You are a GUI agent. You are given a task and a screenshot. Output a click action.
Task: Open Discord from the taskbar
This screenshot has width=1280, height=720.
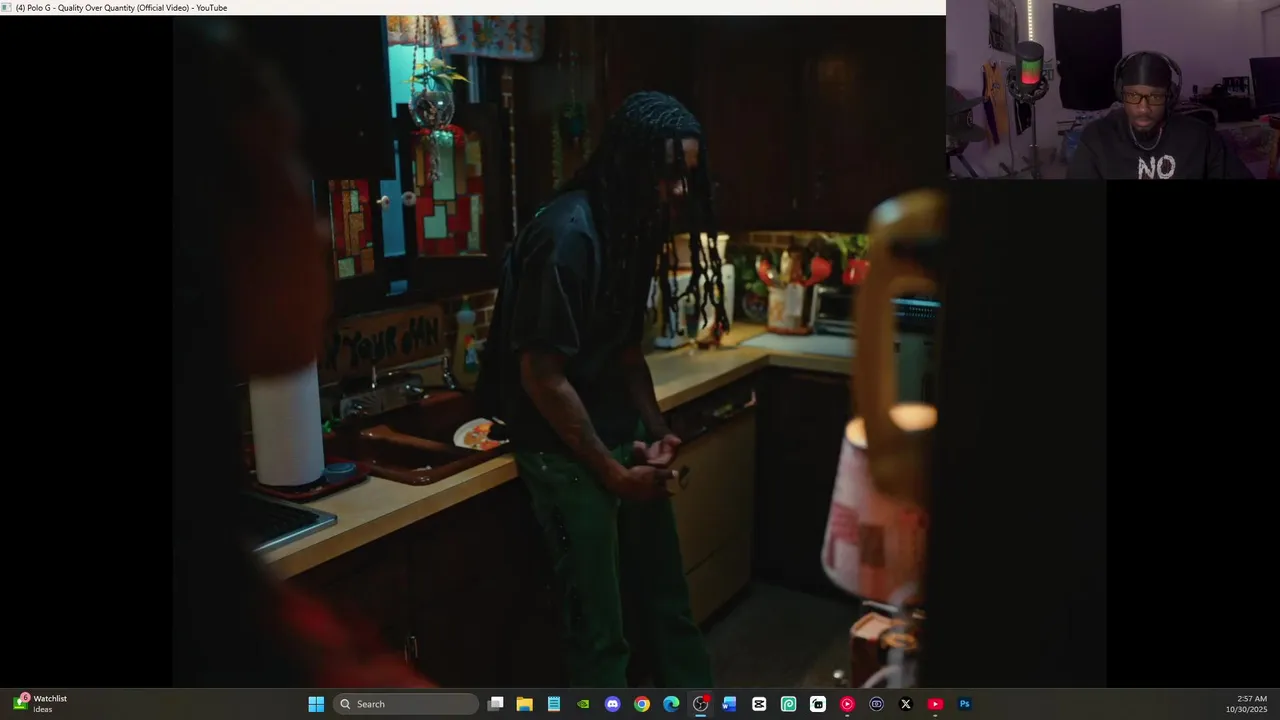[x=612, y=704]
